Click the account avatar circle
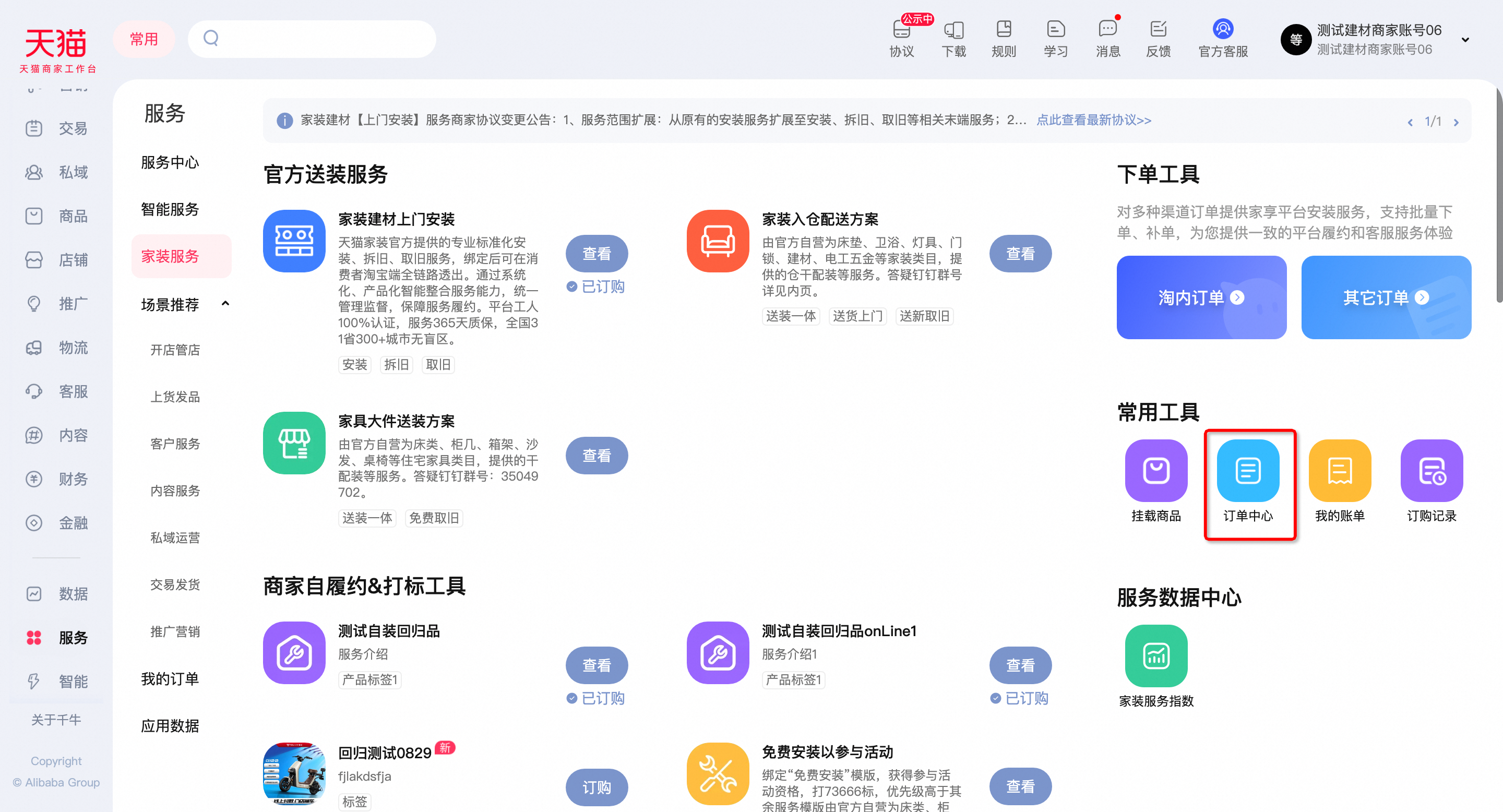Viewport: 1503px width, 812px height. click(x=1296, y=40)
